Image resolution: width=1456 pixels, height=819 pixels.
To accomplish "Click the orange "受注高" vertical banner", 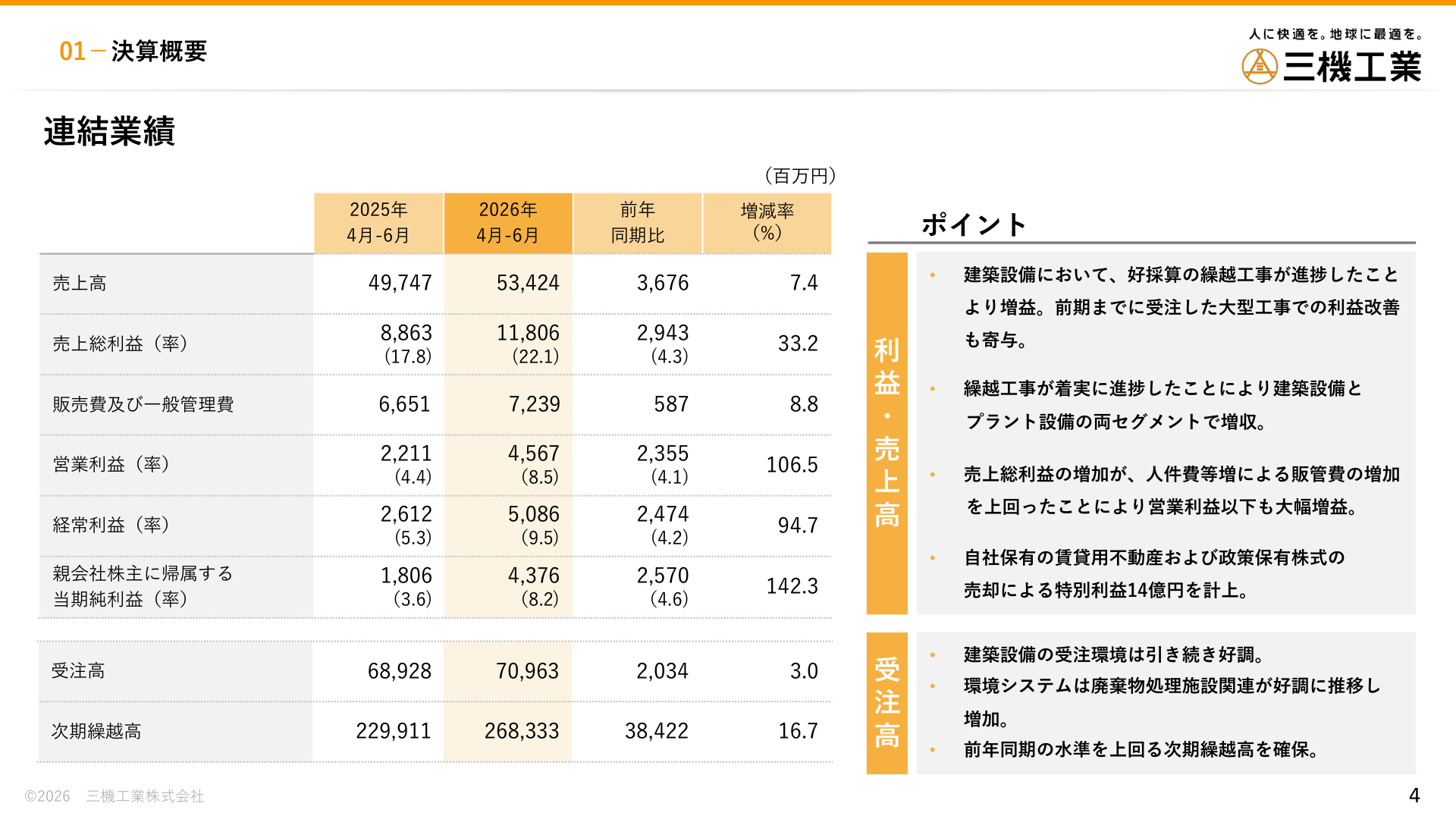I will pos(887,704).
